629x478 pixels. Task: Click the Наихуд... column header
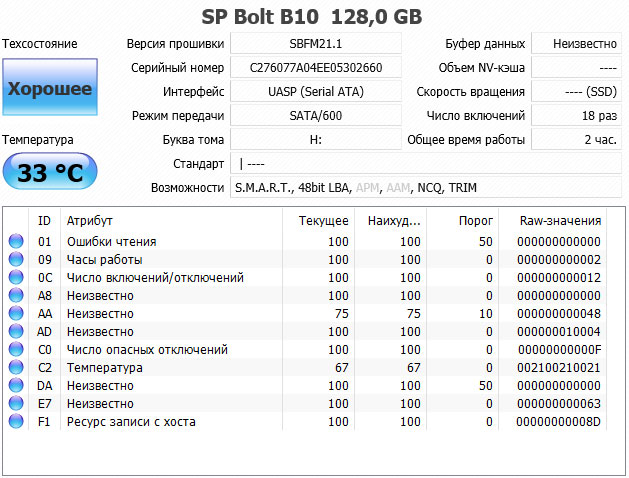pyautogui.click(x=390, y=221)
